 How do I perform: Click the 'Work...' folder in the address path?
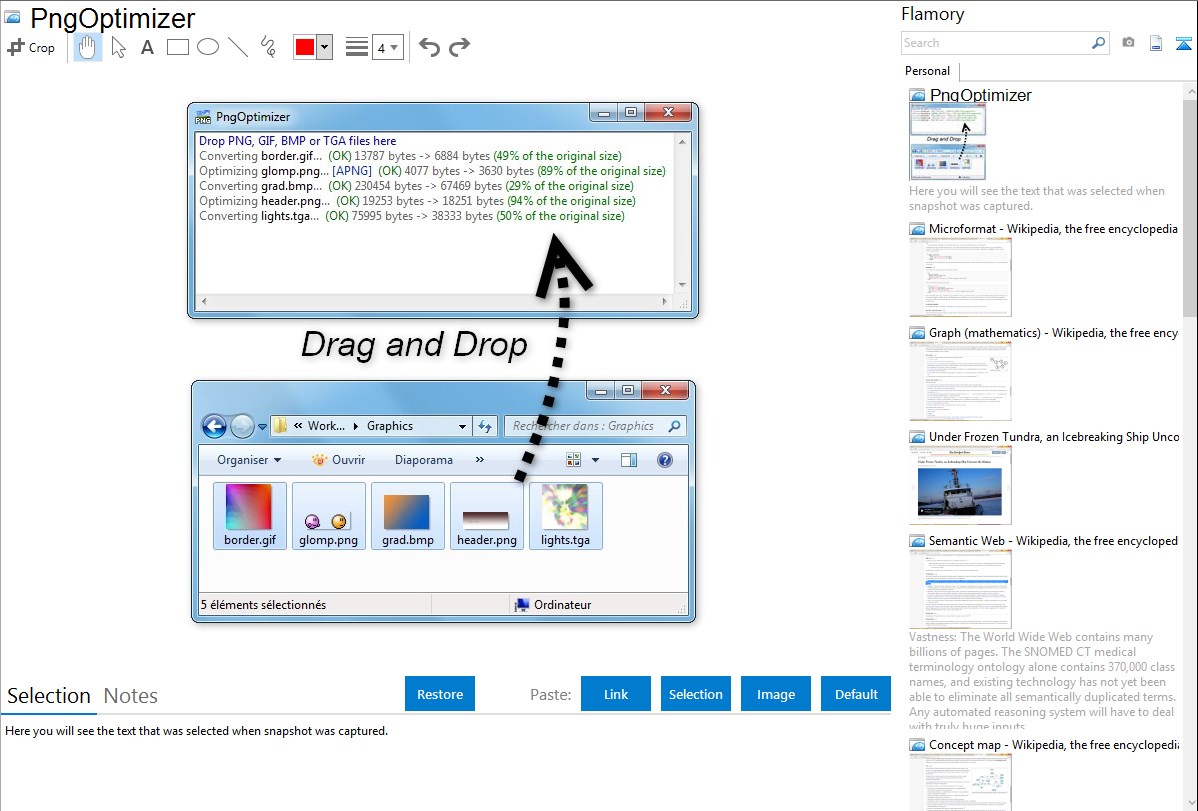click(326, 427)
